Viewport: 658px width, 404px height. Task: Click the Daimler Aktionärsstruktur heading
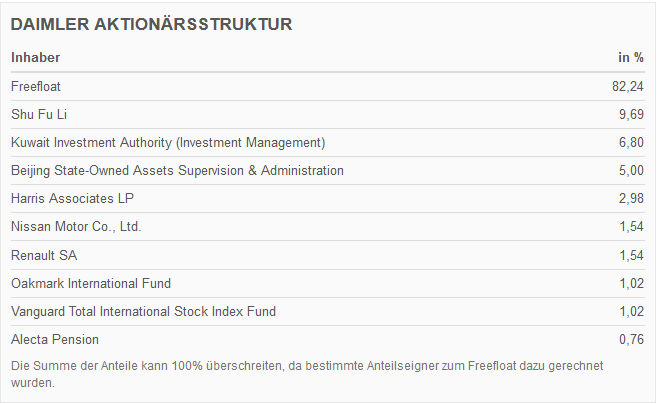coord(151,24)
